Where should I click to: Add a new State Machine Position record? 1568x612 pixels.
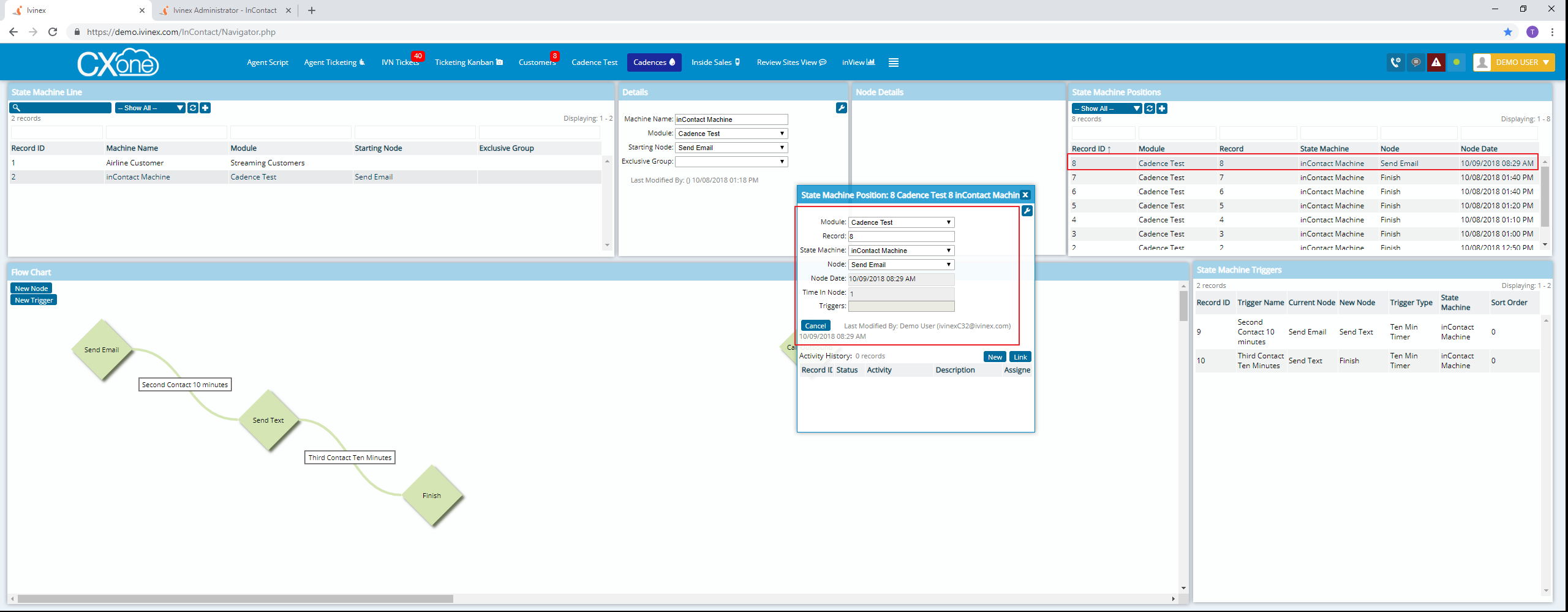(1162, 108)
